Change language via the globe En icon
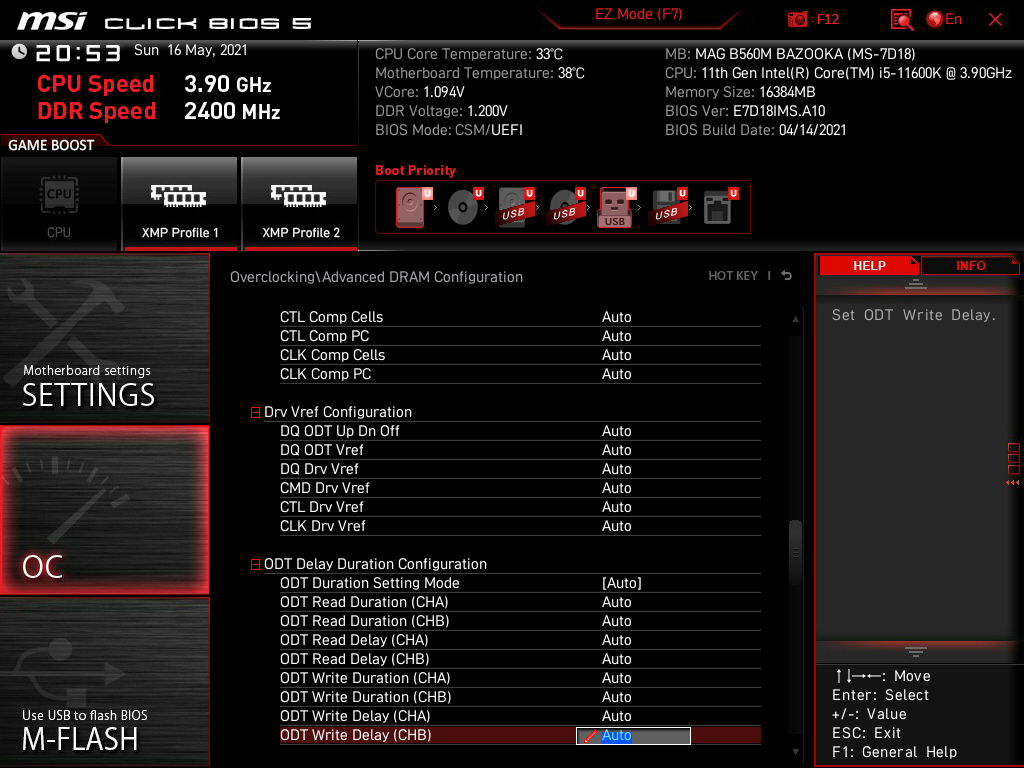Image resolution: width=1024 pixels, height=768 pixels. pyautogui.click(x=944, y=19)
